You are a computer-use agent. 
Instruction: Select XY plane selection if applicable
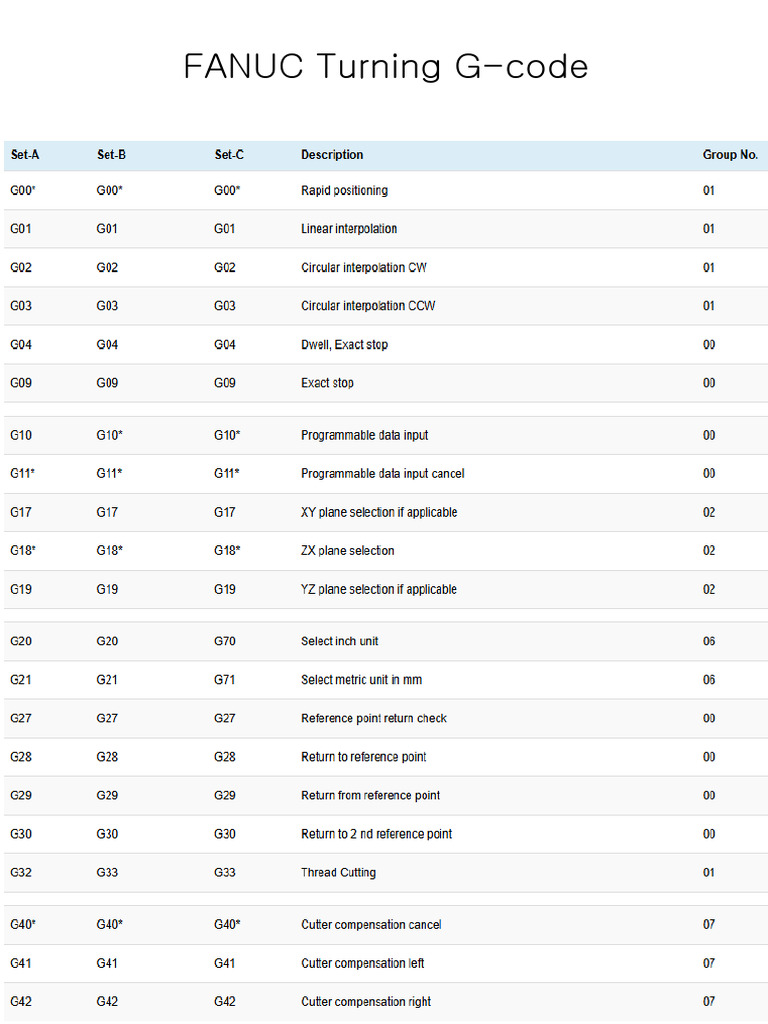pyautogui.click(x=379, y=513)
